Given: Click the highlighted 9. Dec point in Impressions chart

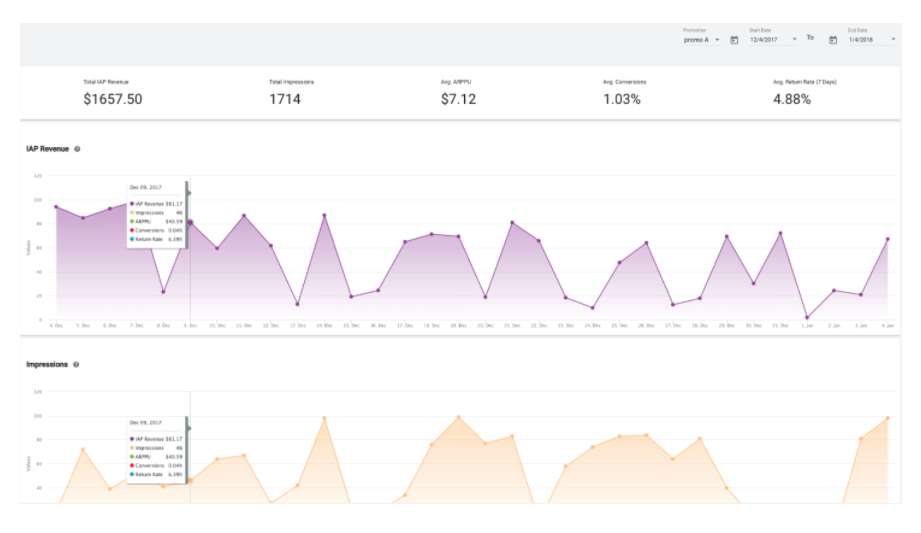Looking at the screenshot, I should (190, 481).
